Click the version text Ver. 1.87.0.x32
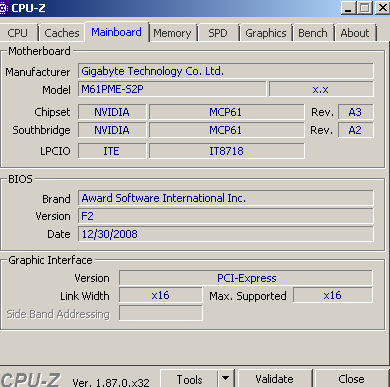The image size is (390, 387). pyautogui.click(x=111, y=382)
